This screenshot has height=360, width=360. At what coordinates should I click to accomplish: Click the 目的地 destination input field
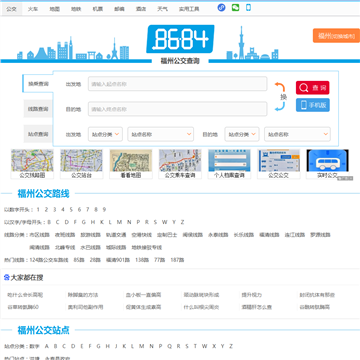pos(178,109)
